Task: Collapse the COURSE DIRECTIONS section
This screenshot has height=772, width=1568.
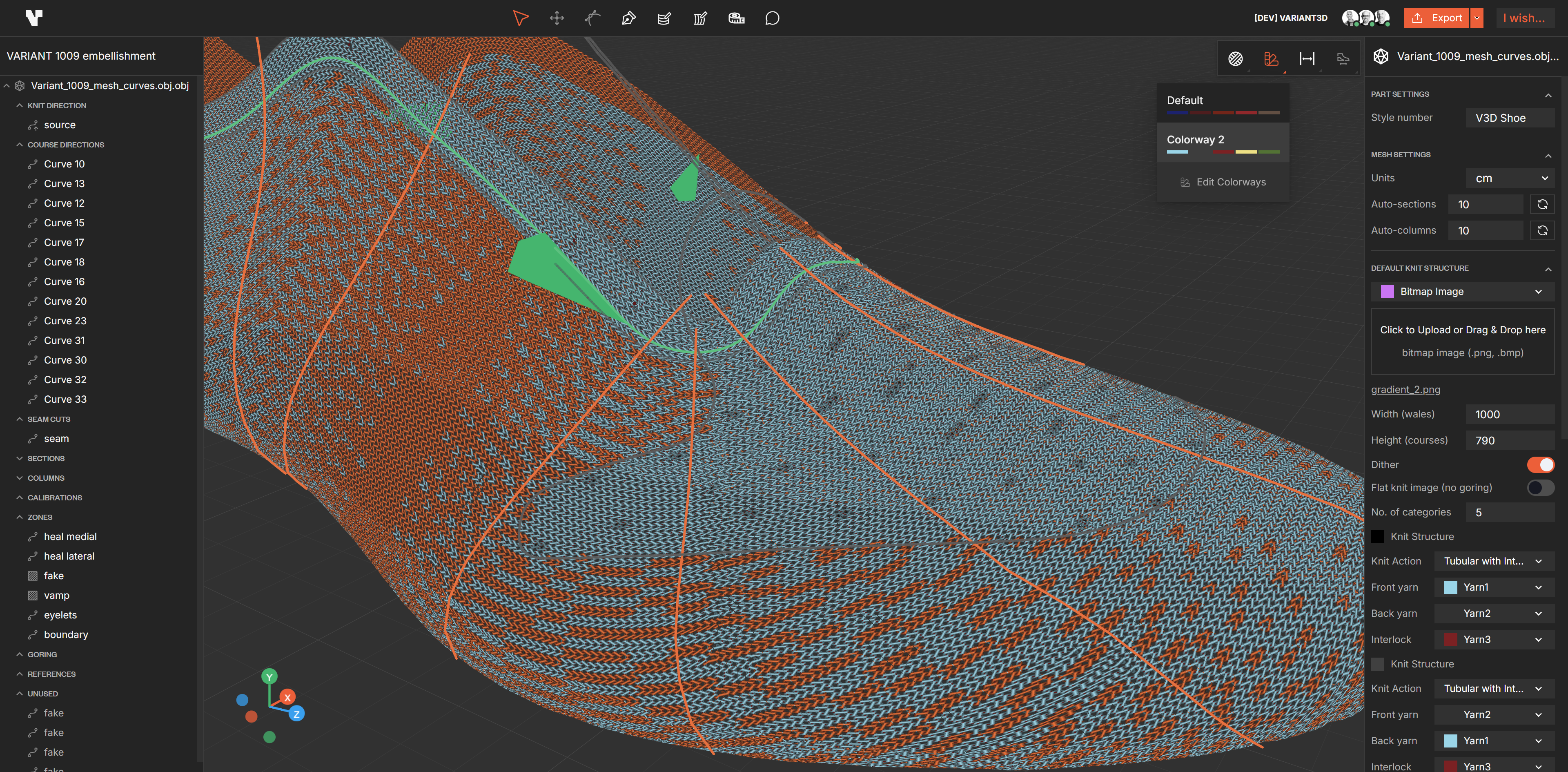Action: point(19,144)
